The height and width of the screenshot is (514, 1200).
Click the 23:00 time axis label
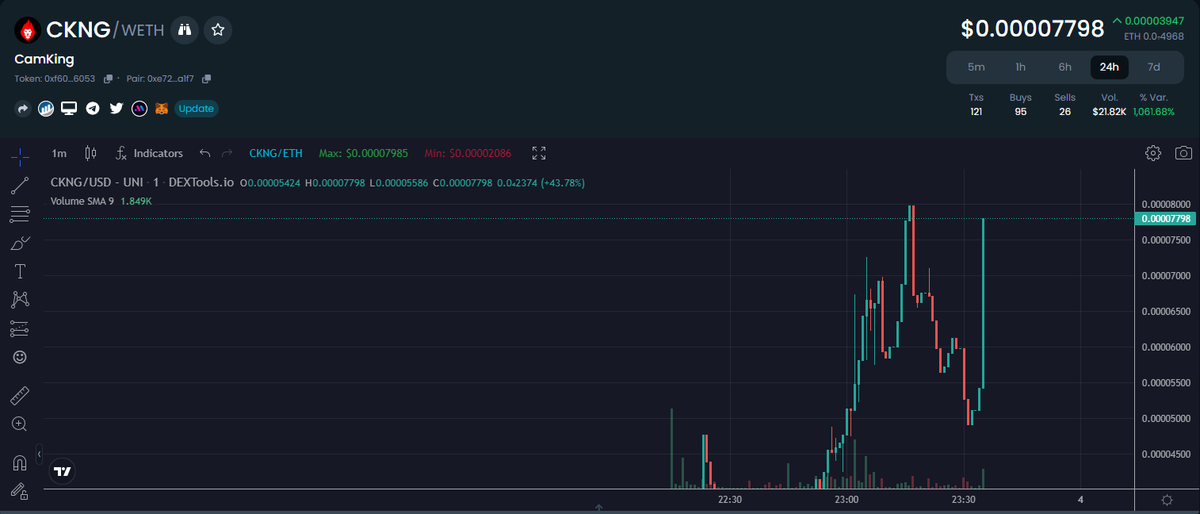[847, 499]
